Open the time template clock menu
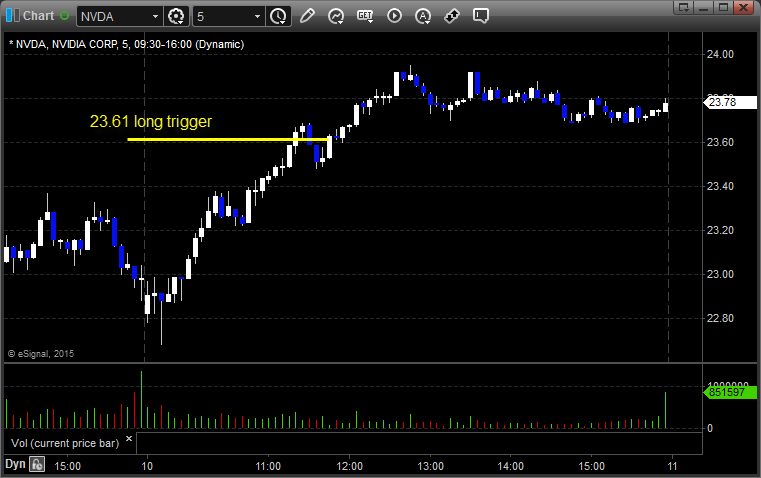The height and width of the screenshot is (478, 761). pos(279,16)
